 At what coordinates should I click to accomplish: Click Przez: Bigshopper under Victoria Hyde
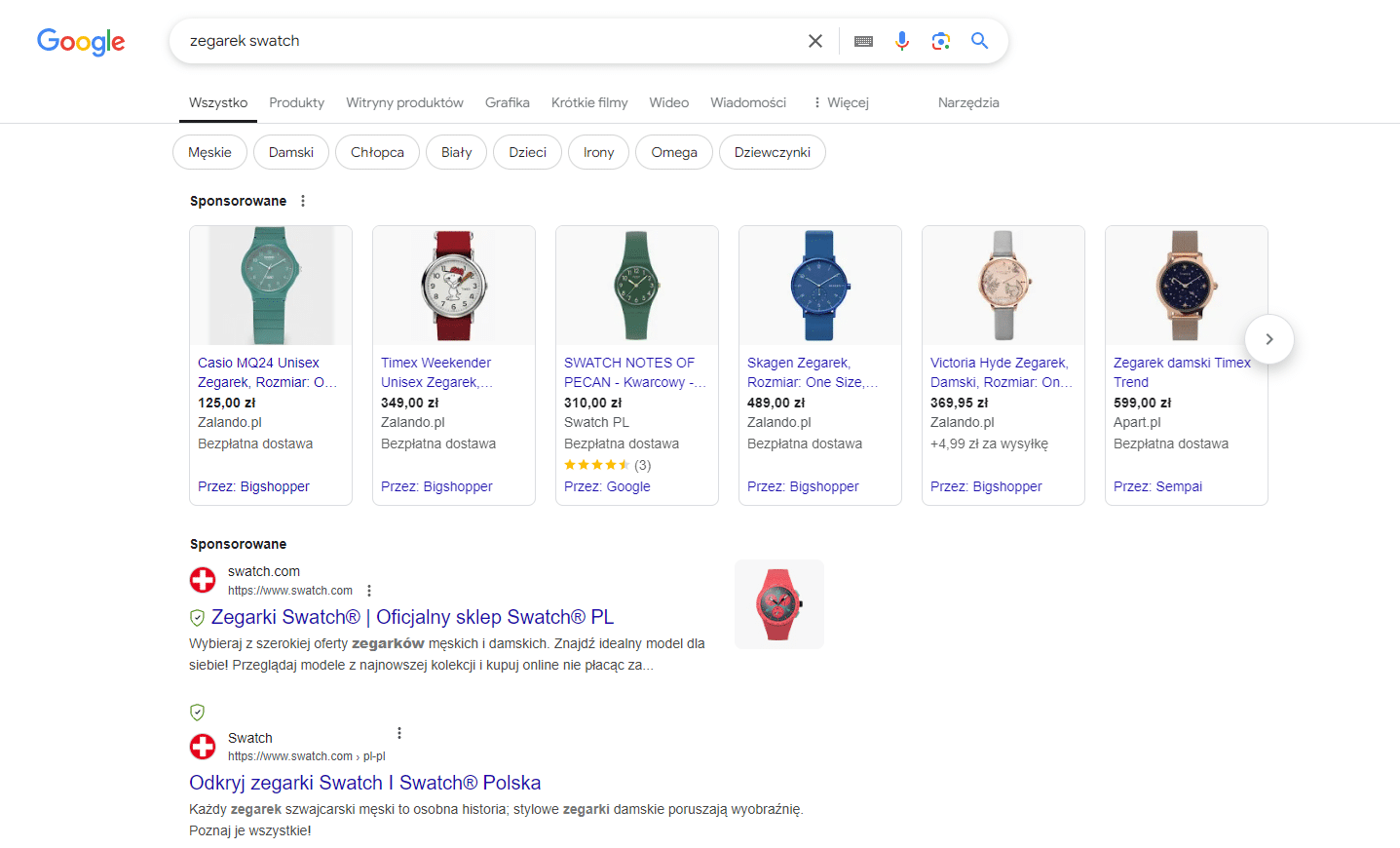pos(986,486)
